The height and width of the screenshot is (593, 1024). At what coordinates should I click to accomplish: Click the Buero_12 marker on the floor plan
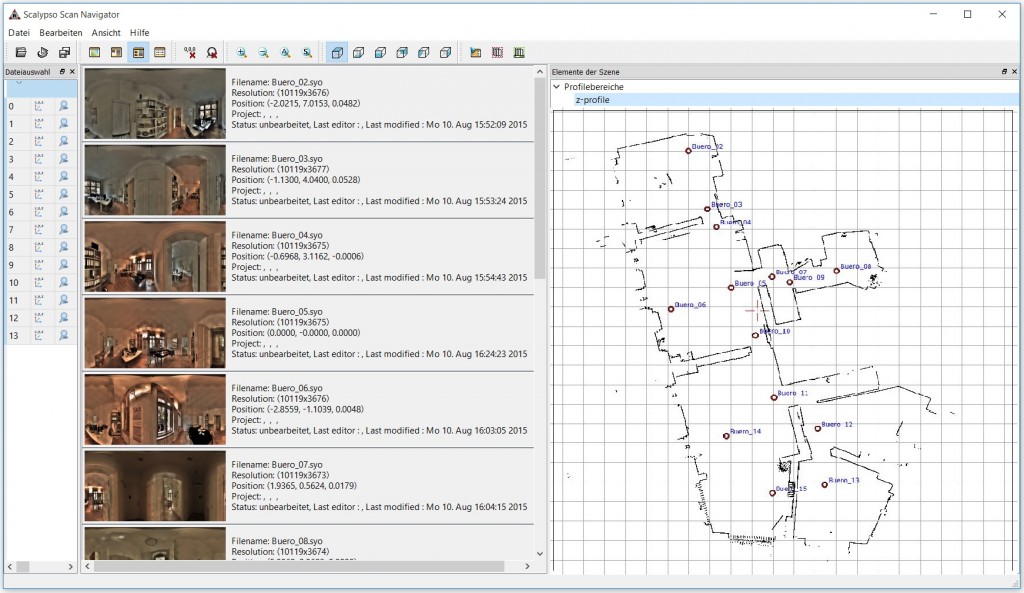point(818,428)
